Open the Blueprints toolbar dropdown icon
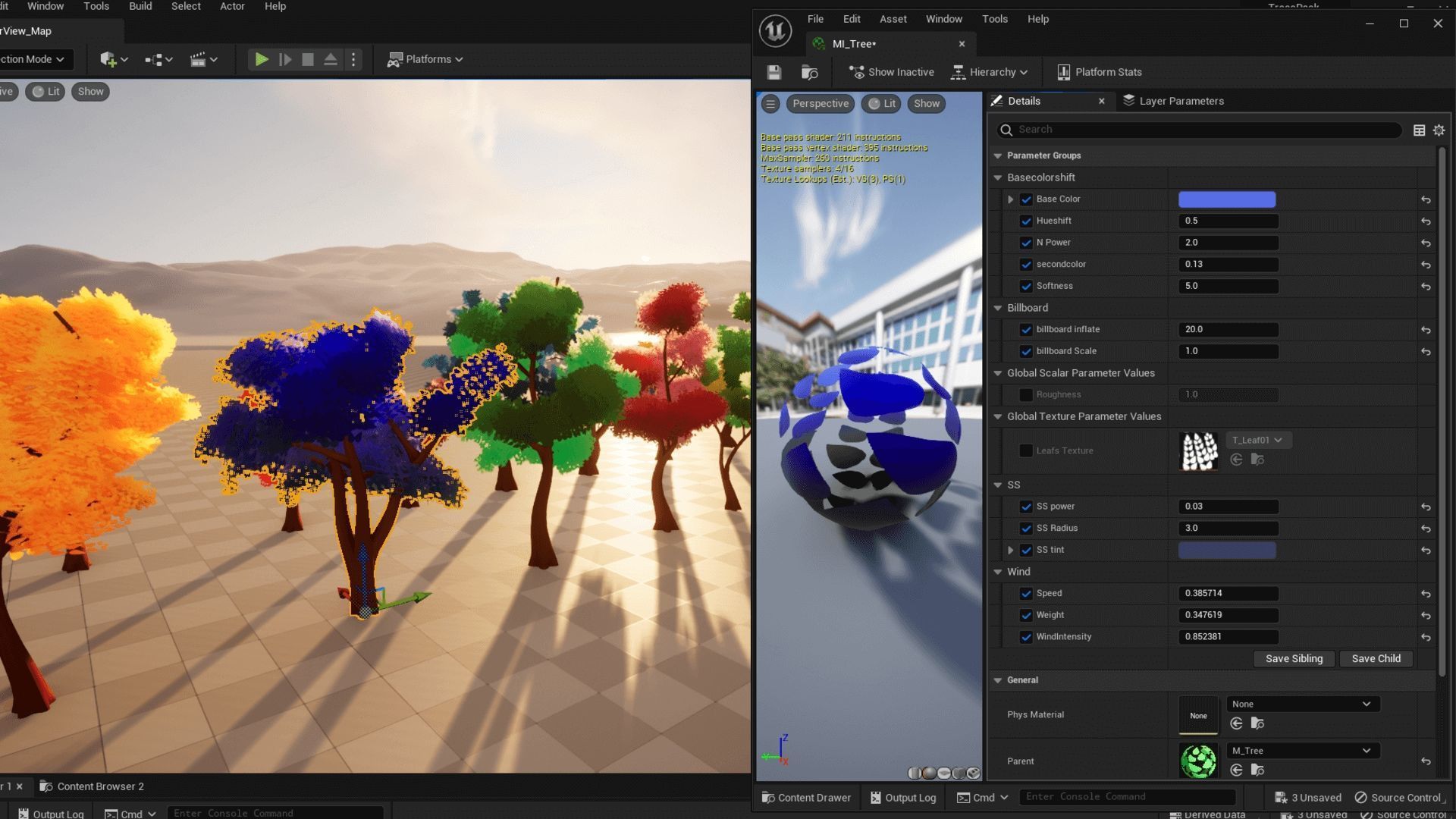Viewport: 1456px width, 819px height. [158, 59]
